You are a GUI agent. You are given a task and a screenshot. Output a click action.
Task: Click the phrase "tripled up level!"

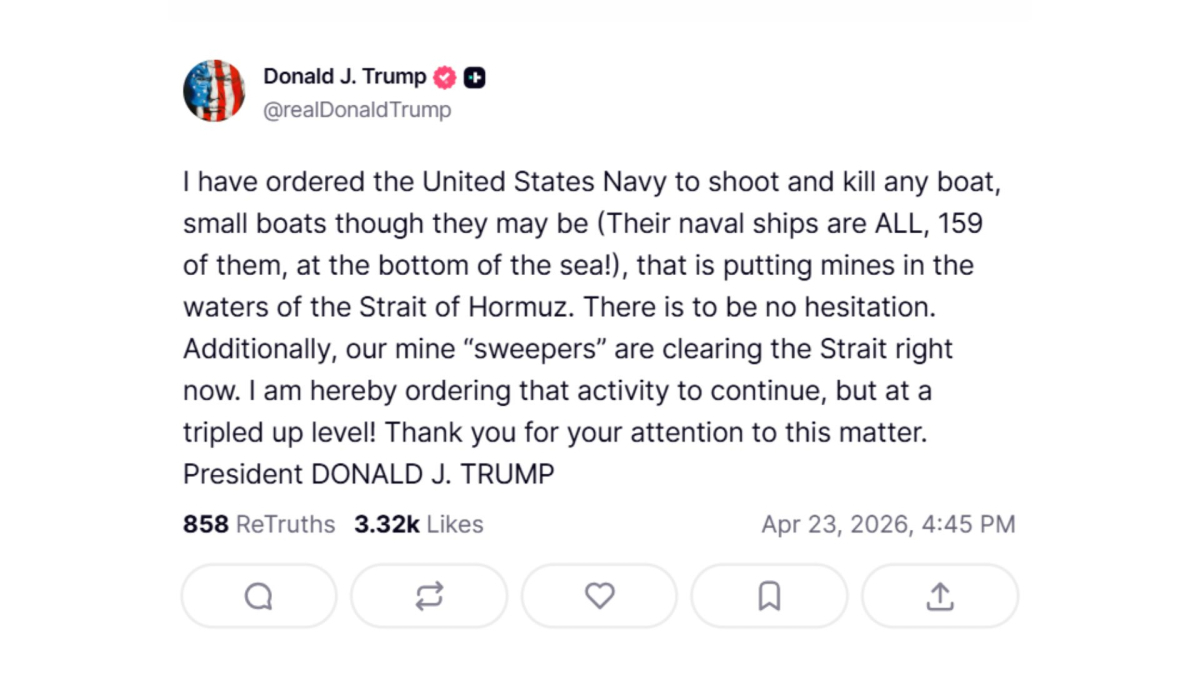coord(281,432)
